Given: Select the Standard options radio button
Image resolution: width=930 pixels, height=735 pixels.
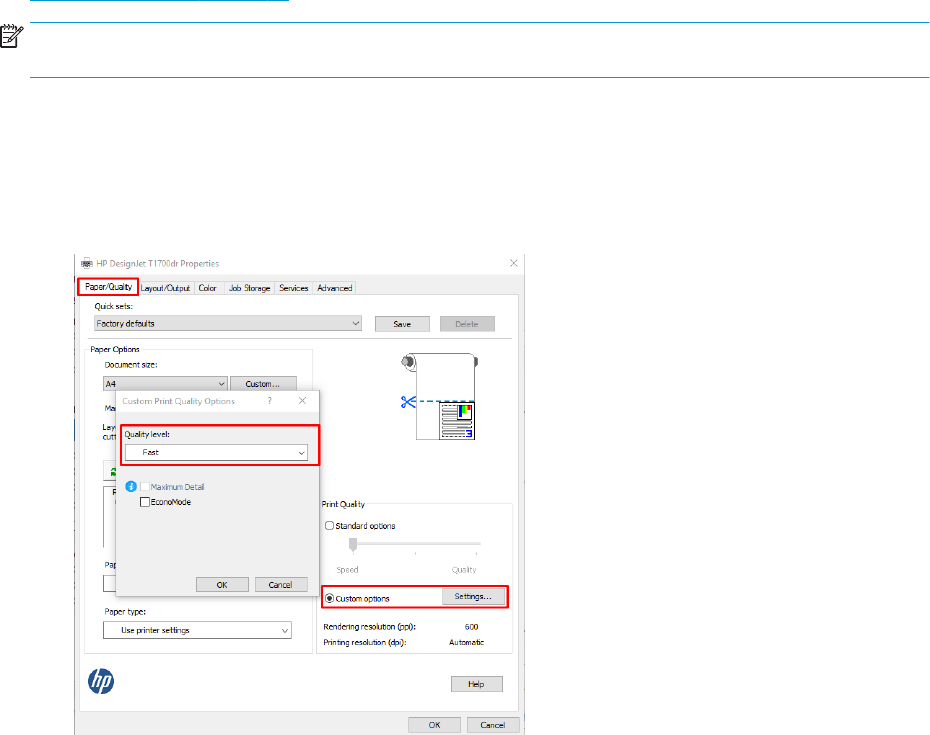Looking at the screenshot, I should tap(329, 526).
